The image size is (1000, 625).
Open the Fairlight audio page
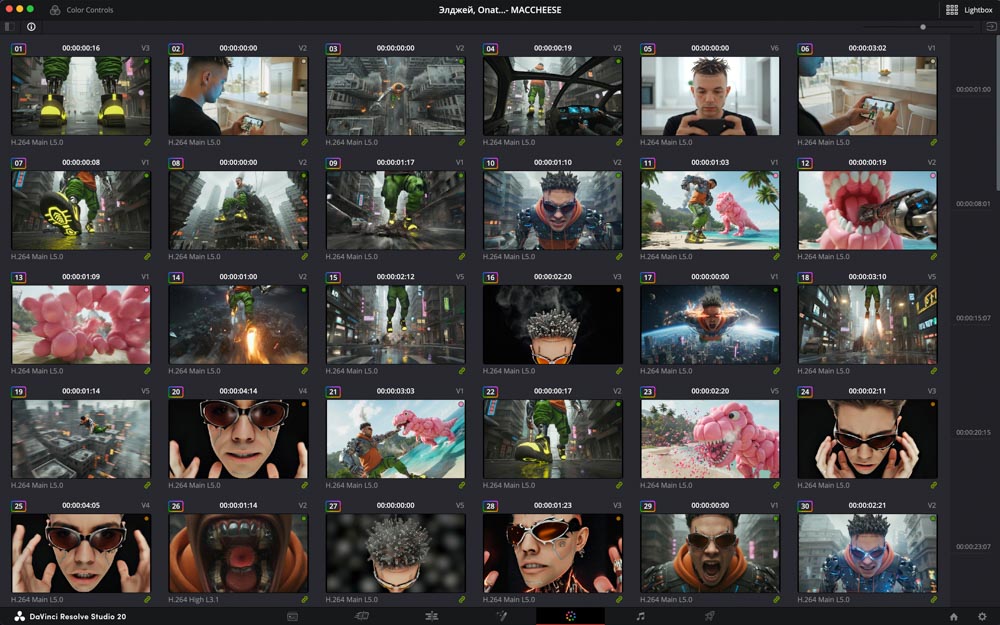[640, 616]
